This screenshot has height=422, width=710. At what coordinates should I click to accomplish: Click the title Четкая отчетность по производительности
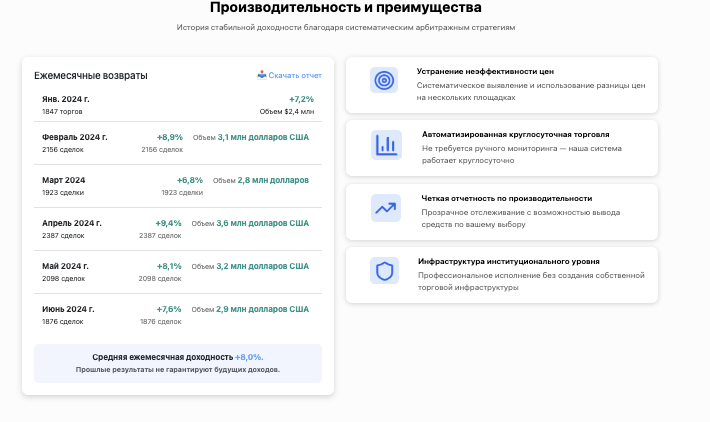[507, 198]
